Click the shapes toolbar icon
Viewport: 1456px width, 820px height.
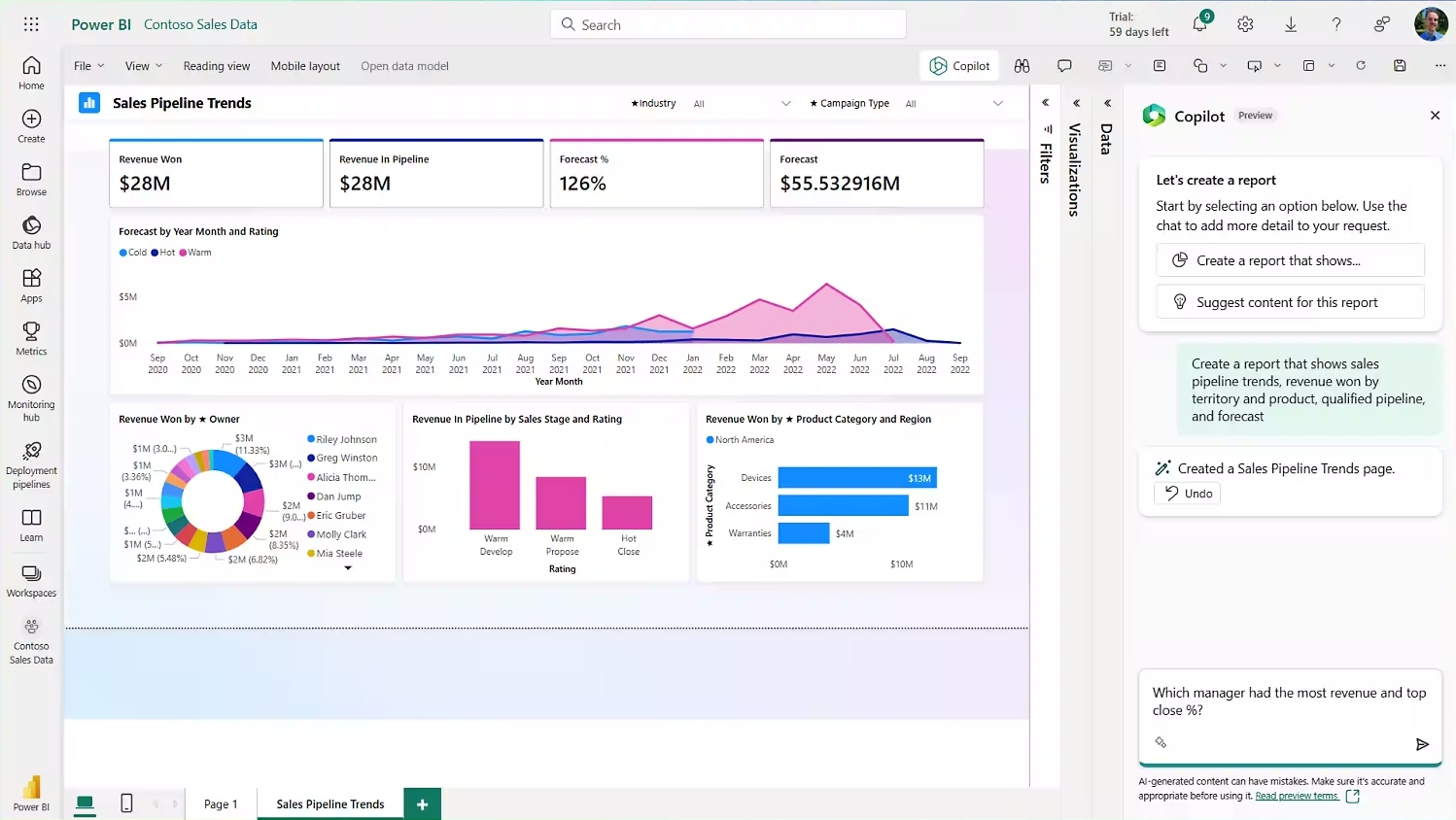1200,66
